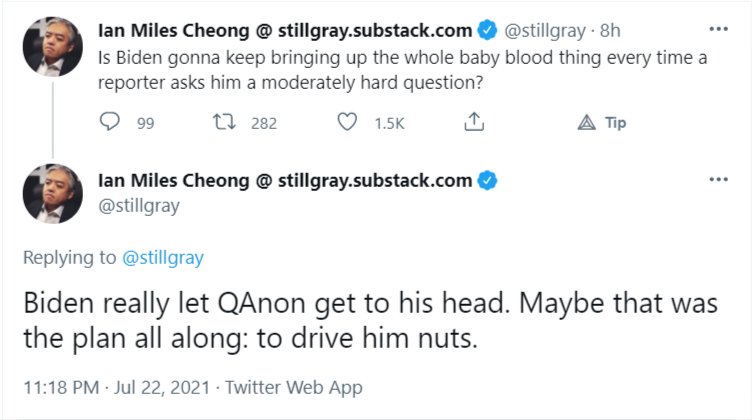Click the verified badge on second tweet
Image resolution: width=752 pixels, height=420 pixels.
coord(488,181)
